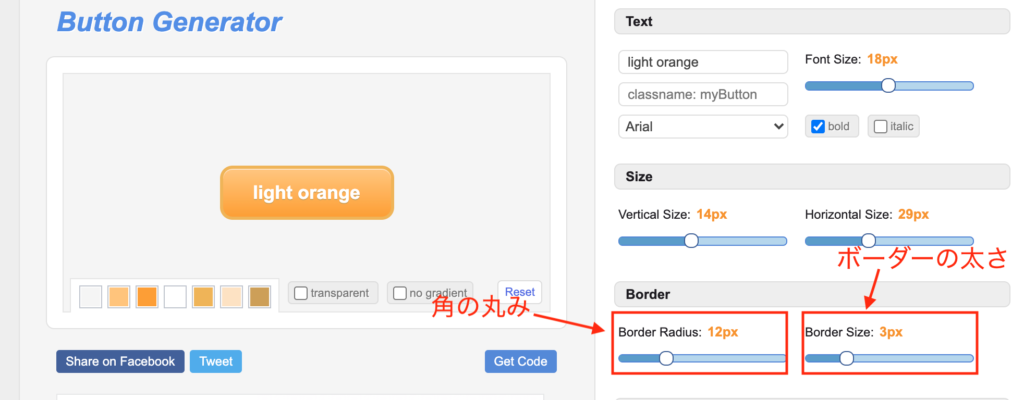Click the Border Size slider handle
1024x400 pixels.
[846, 358]
